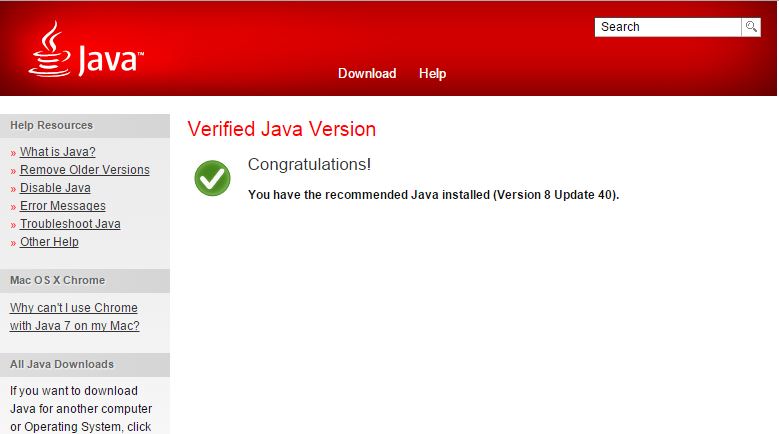Click the Java coffee cup logo
779x434 pixels.
(x=86, y=50)
